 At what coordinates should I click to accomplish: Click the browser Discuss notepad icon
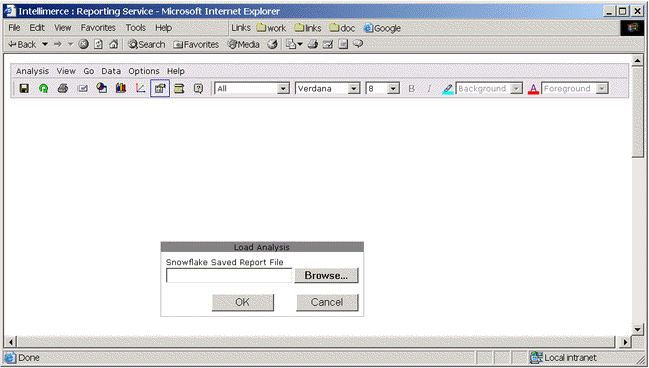[343, 44]
